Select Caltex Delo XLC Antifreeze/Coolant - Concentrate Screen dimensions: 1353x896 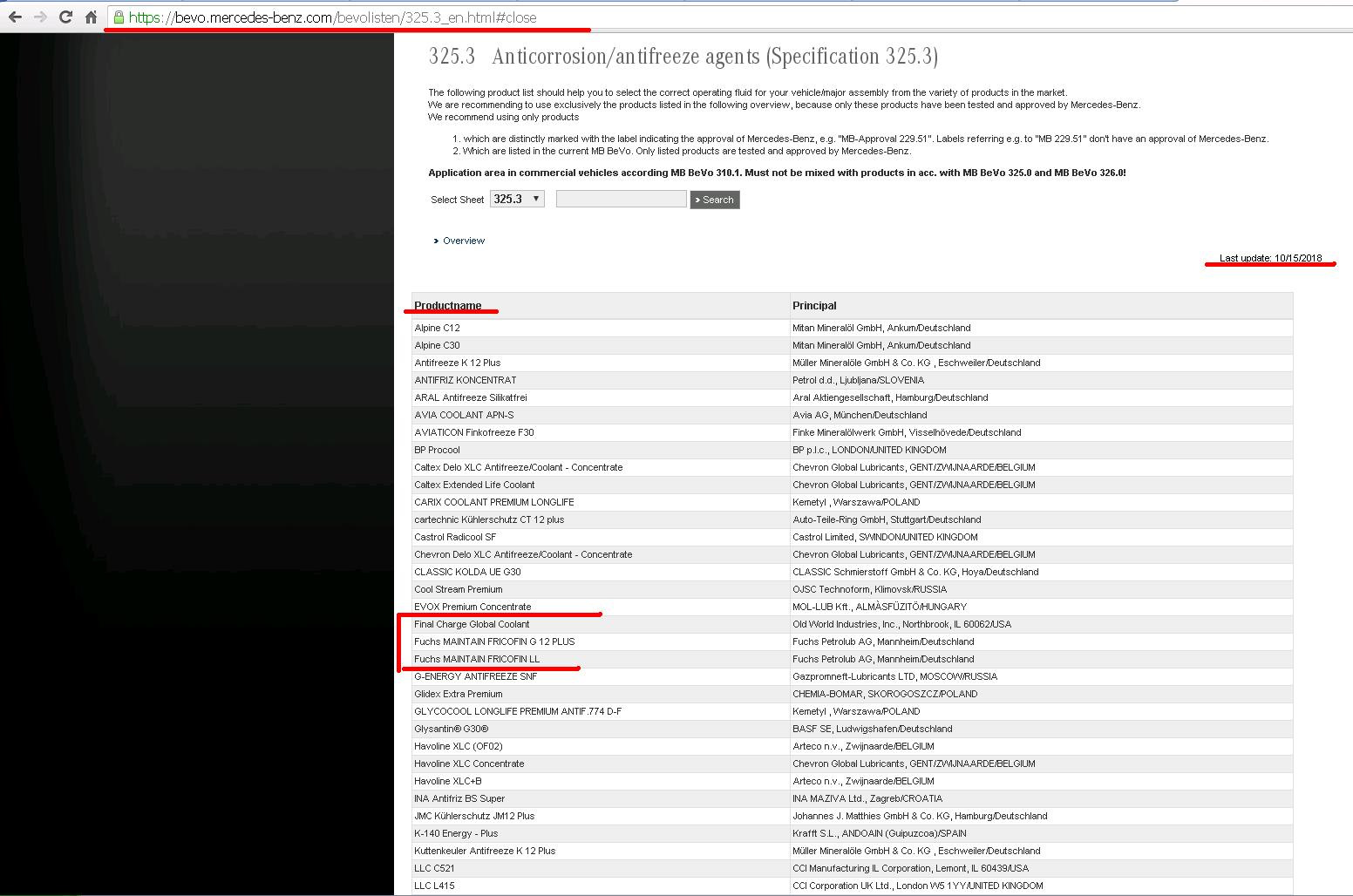click(x=519, y=467)
